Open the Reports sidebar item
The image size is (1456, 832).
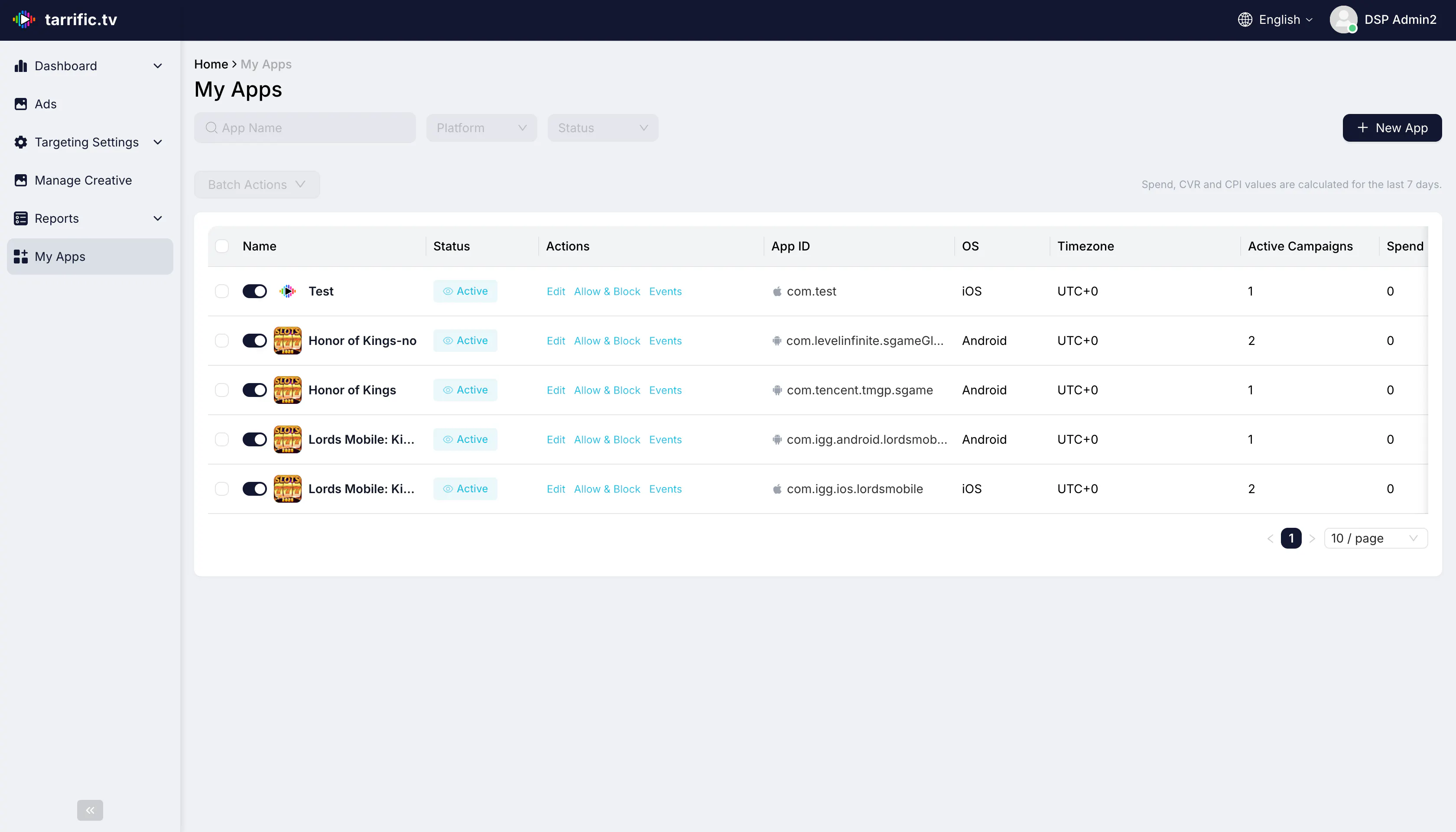(90, 218)
